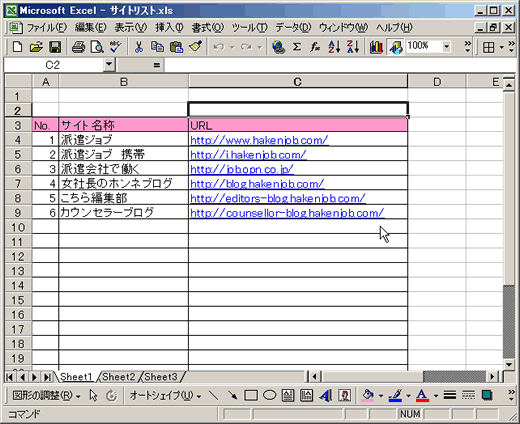520x424 pixels.
Task: Sort ascending with the A-Z icon
Action: pos(334,47)
